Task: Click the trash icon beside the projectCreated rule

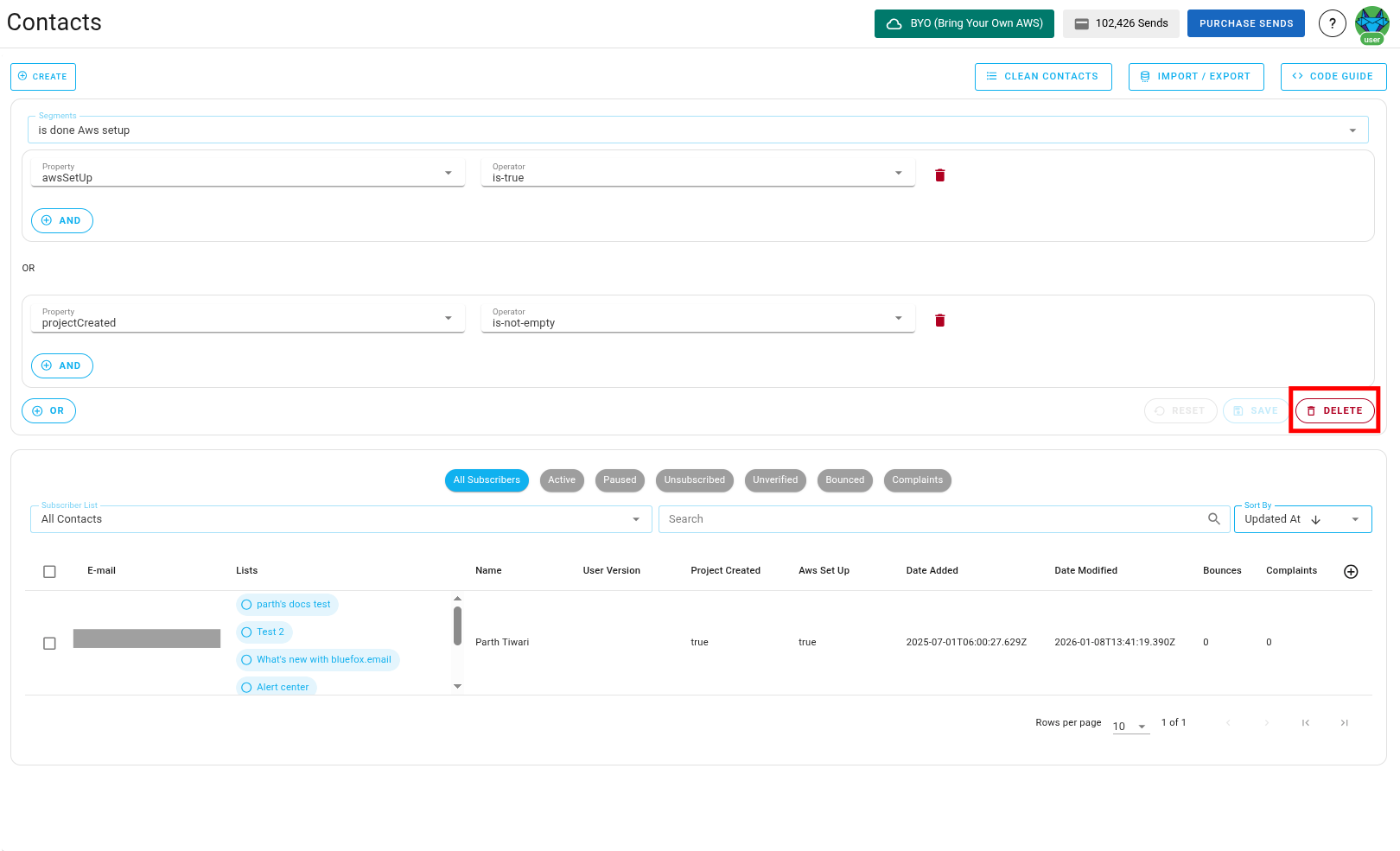Action: [x=939, y=320]
